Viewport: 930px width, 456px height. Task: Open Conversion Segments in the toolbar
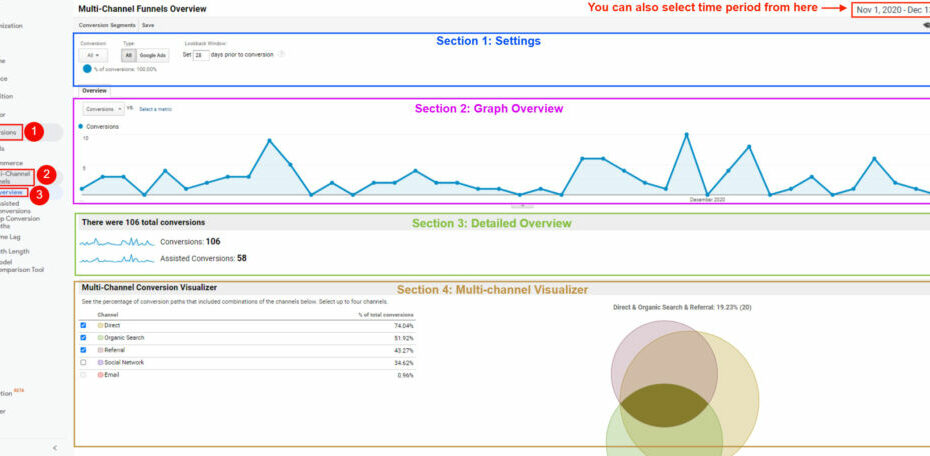[107, 25]
